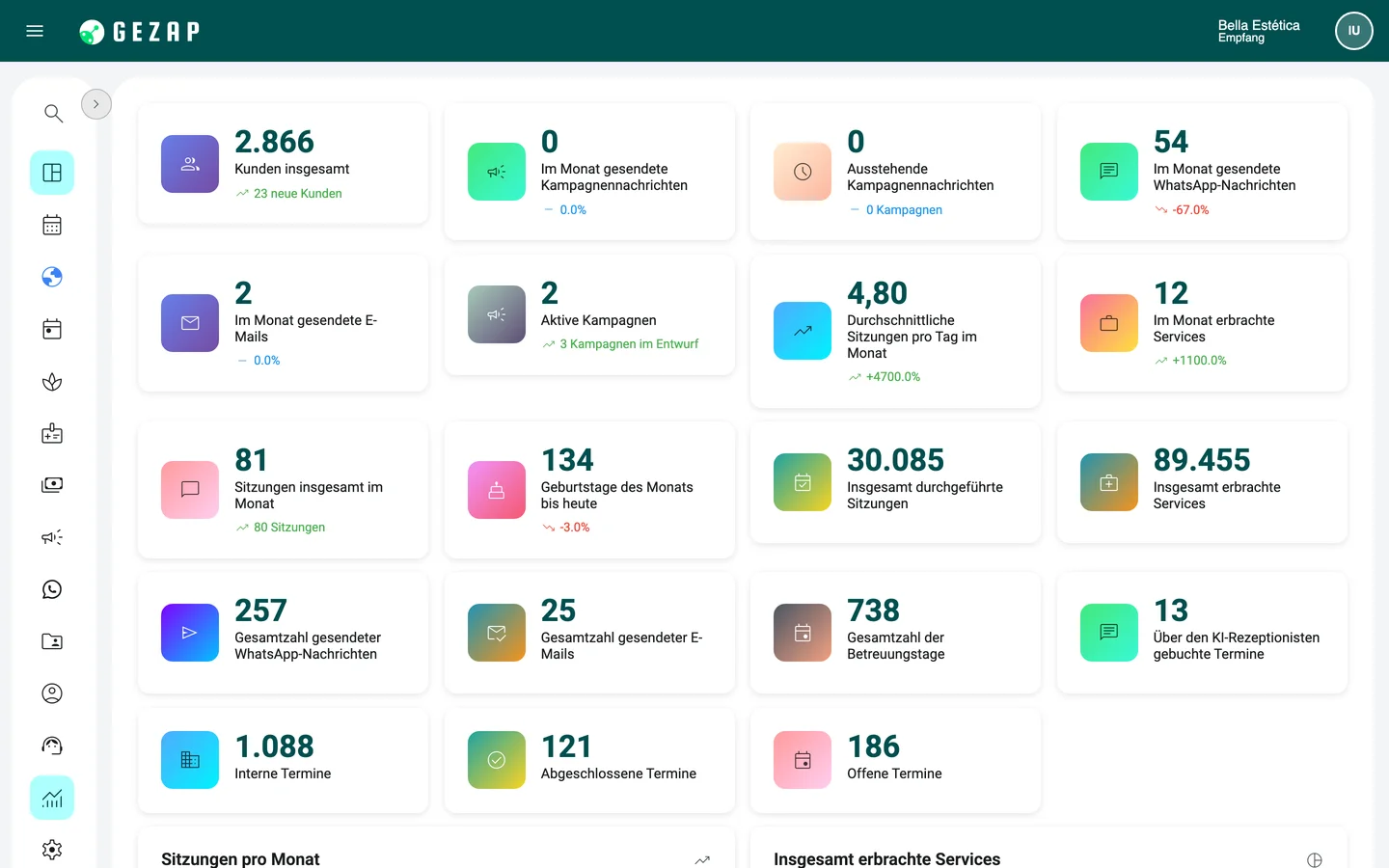Select the dashboard layout icon in sidebar

52,173
